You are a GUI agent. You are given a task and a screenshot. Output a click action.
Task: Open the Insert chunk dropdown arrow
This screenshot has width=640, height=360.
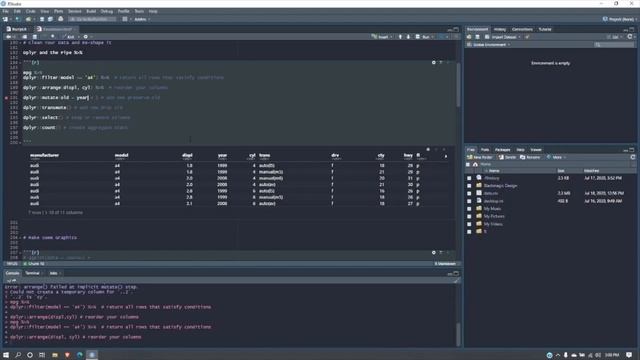391,37
